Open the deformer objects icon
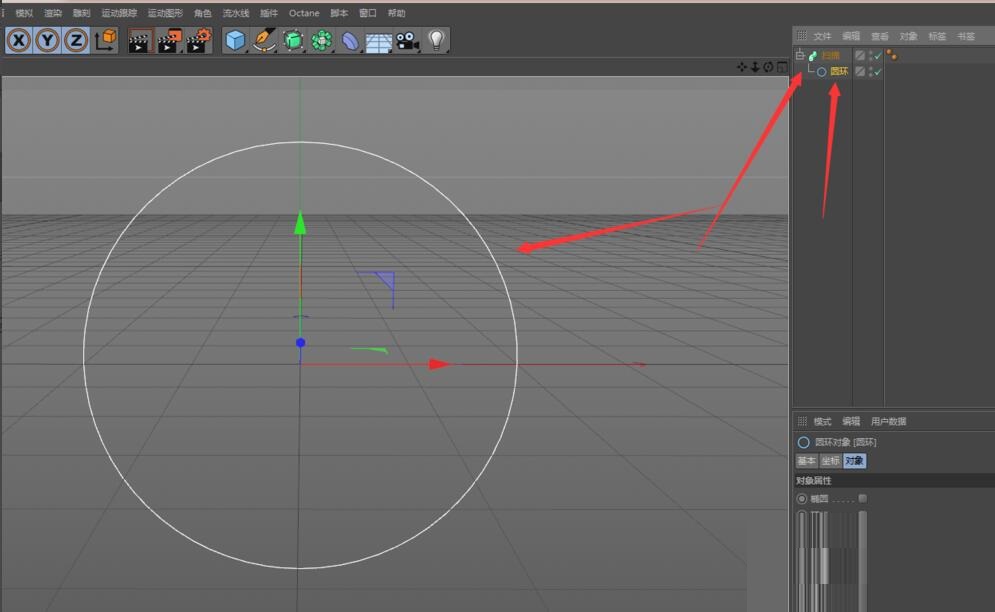 [347, 40]
